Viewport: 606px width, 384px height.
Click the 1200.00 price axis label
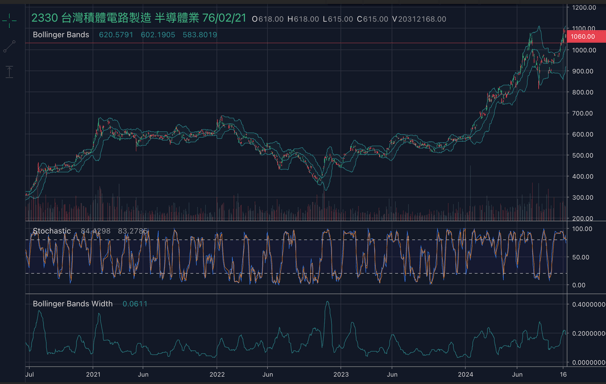[x=584, y=7]
